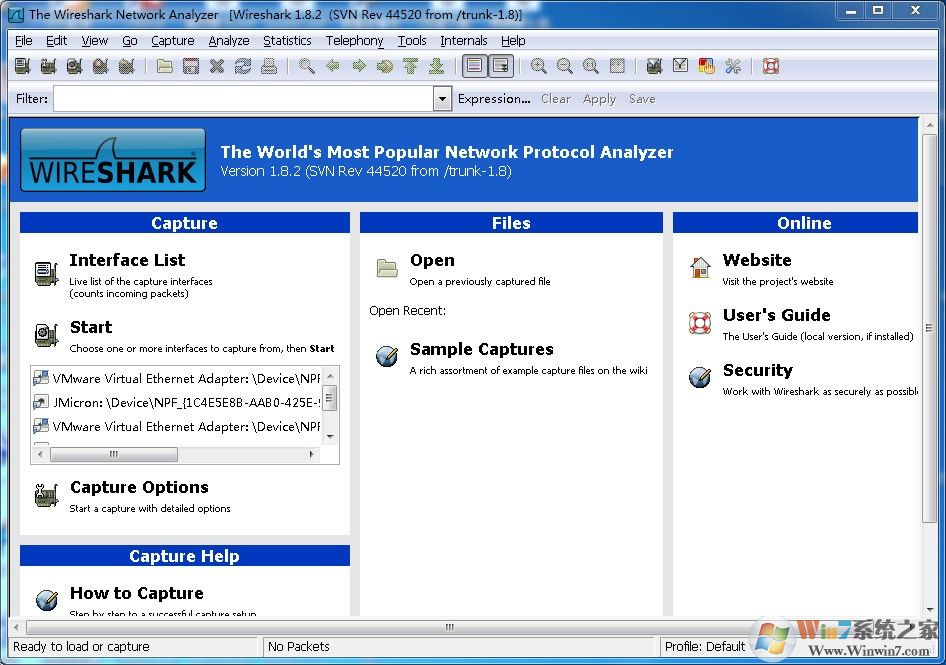This screenshot has width=946, height=665.
Task: Open a capture file using the folder icon
Action: click(164, 65)
